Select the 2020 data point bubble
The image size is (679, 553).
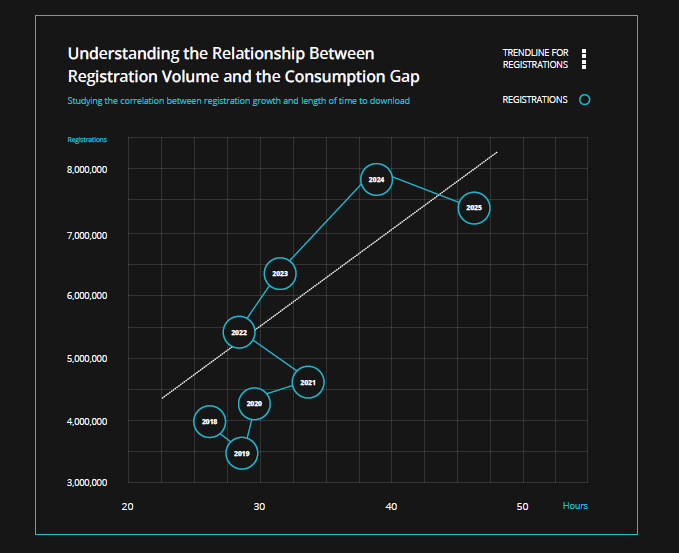[254, 403]
